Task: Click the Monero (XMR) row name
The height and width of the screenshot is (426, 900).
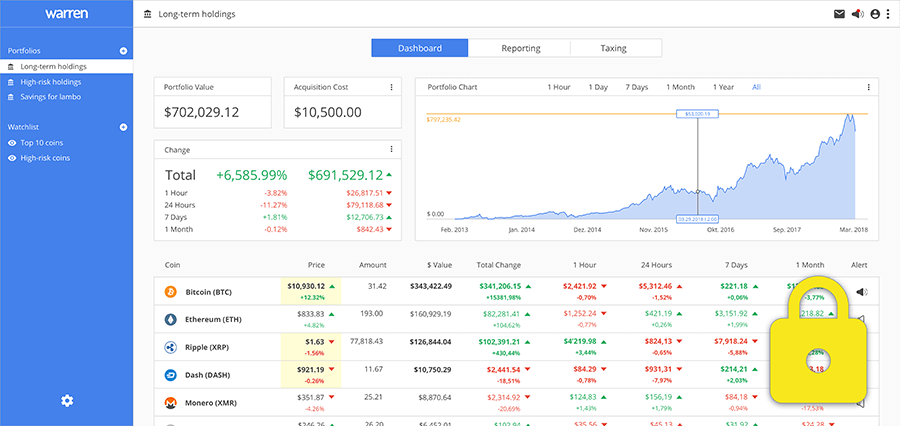Action: [210, 402]
